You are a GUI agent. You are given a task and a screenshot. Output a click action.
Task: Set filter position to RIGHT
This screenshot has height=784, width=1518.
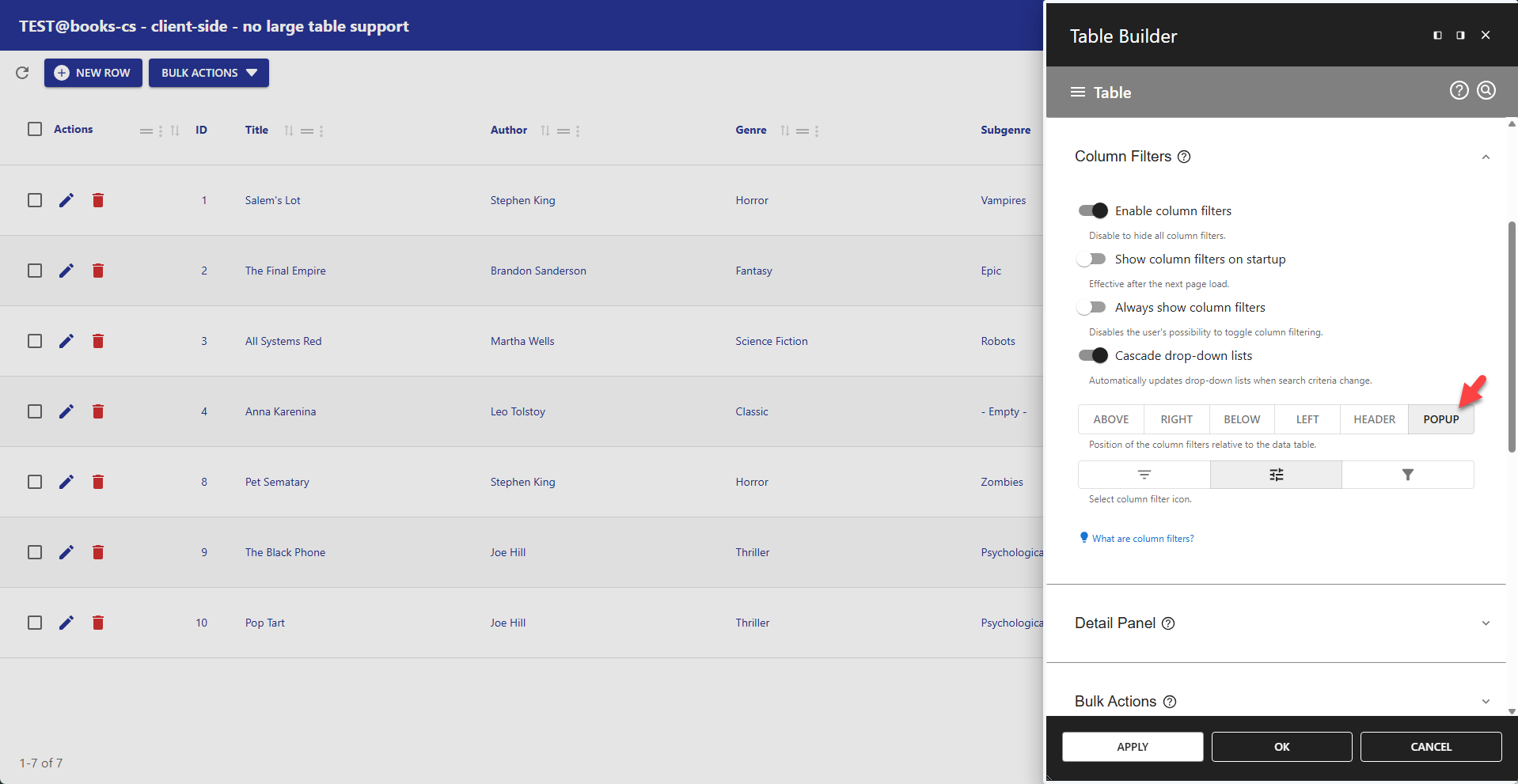coord(1176,419)
